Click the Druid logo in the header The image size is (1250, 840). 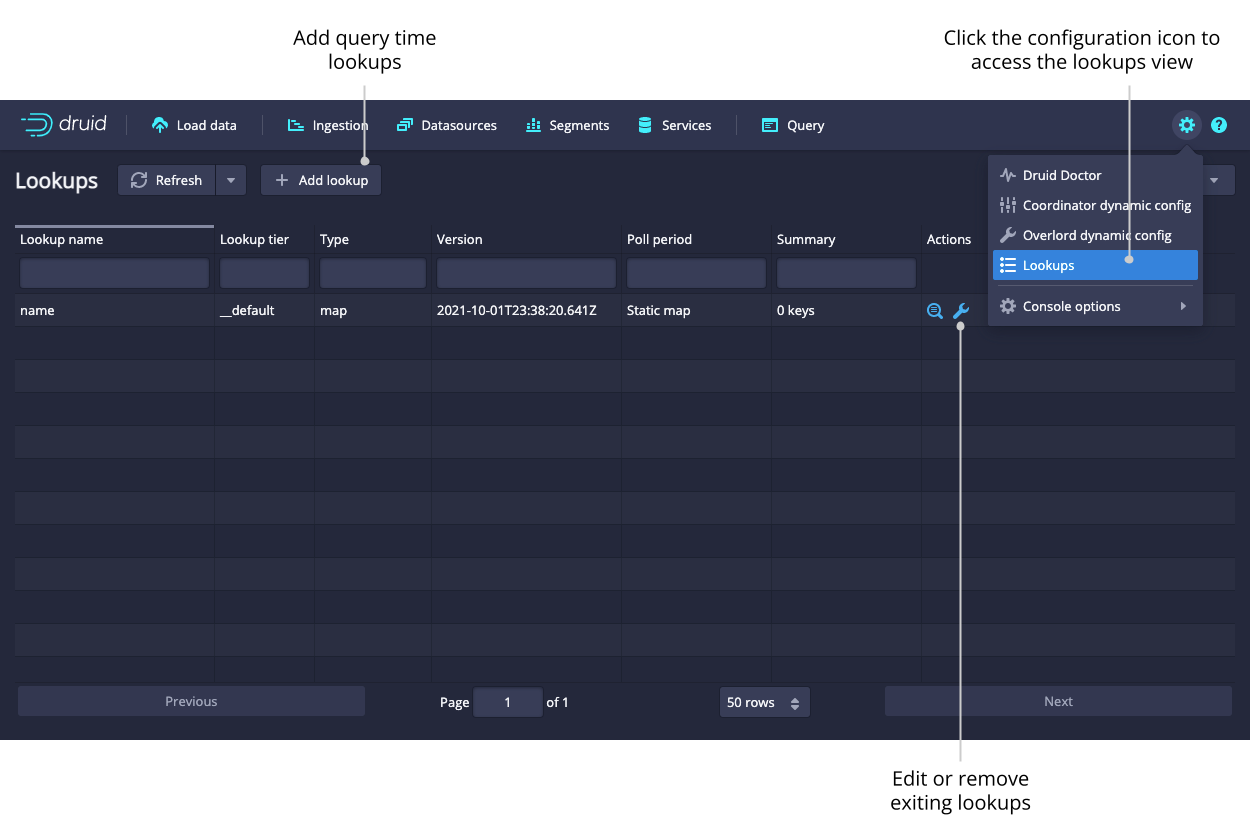point(64,125)
